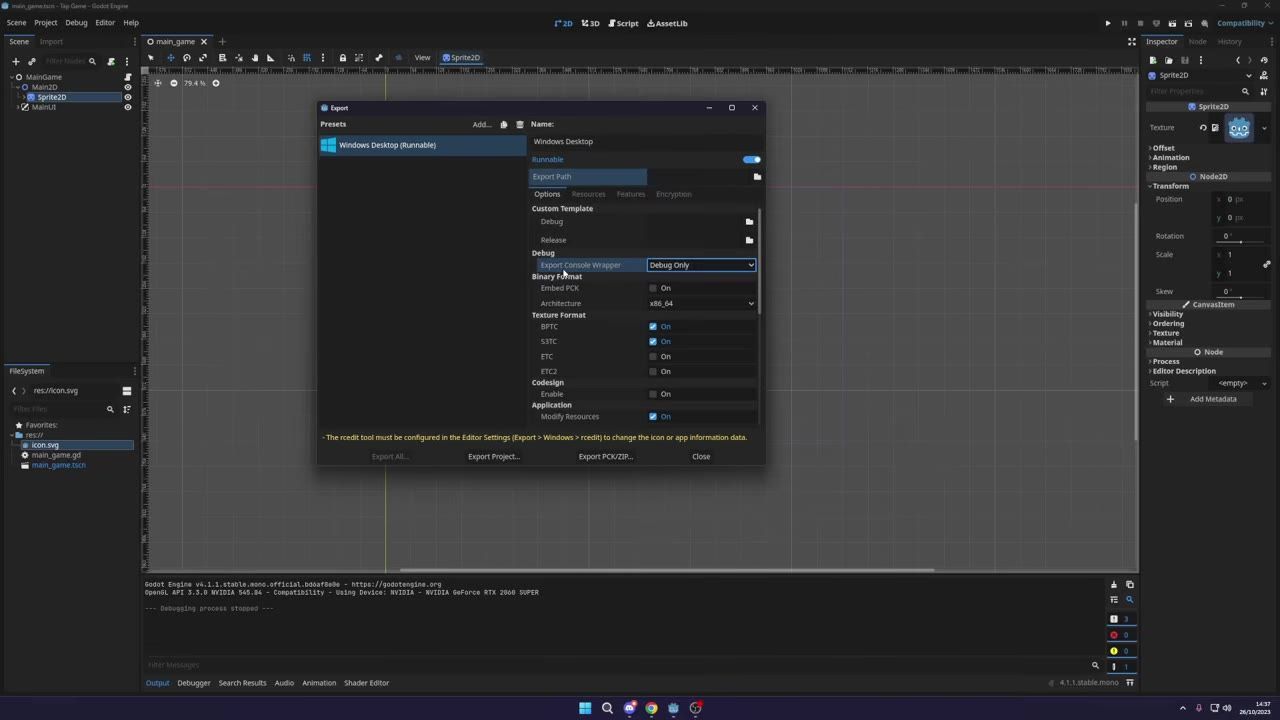
Task: Duplicate the selected export preset
Action: (503, 125)
